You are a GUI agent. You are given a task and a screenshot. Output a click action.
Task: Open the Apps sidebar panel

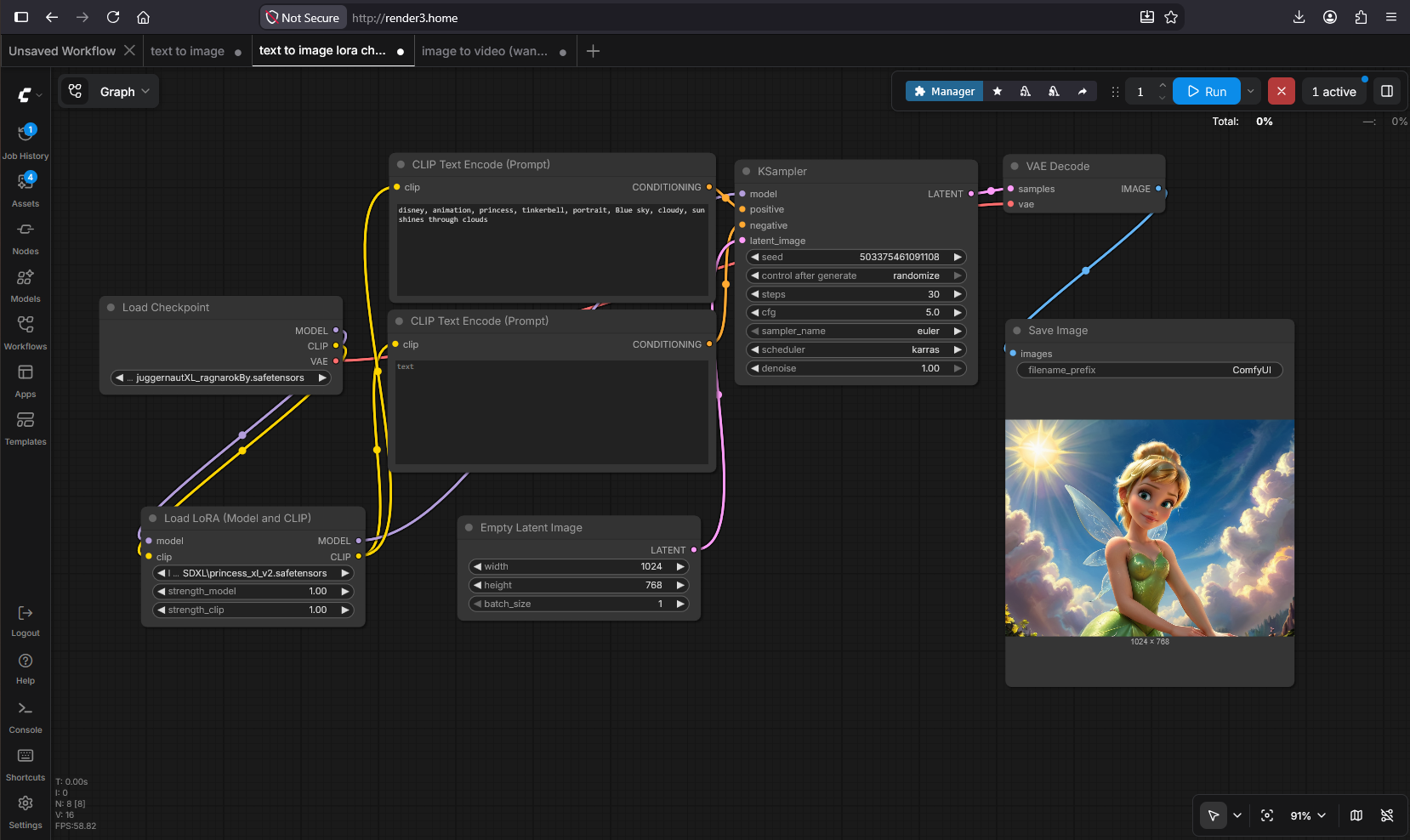click(x=26, y=380)
